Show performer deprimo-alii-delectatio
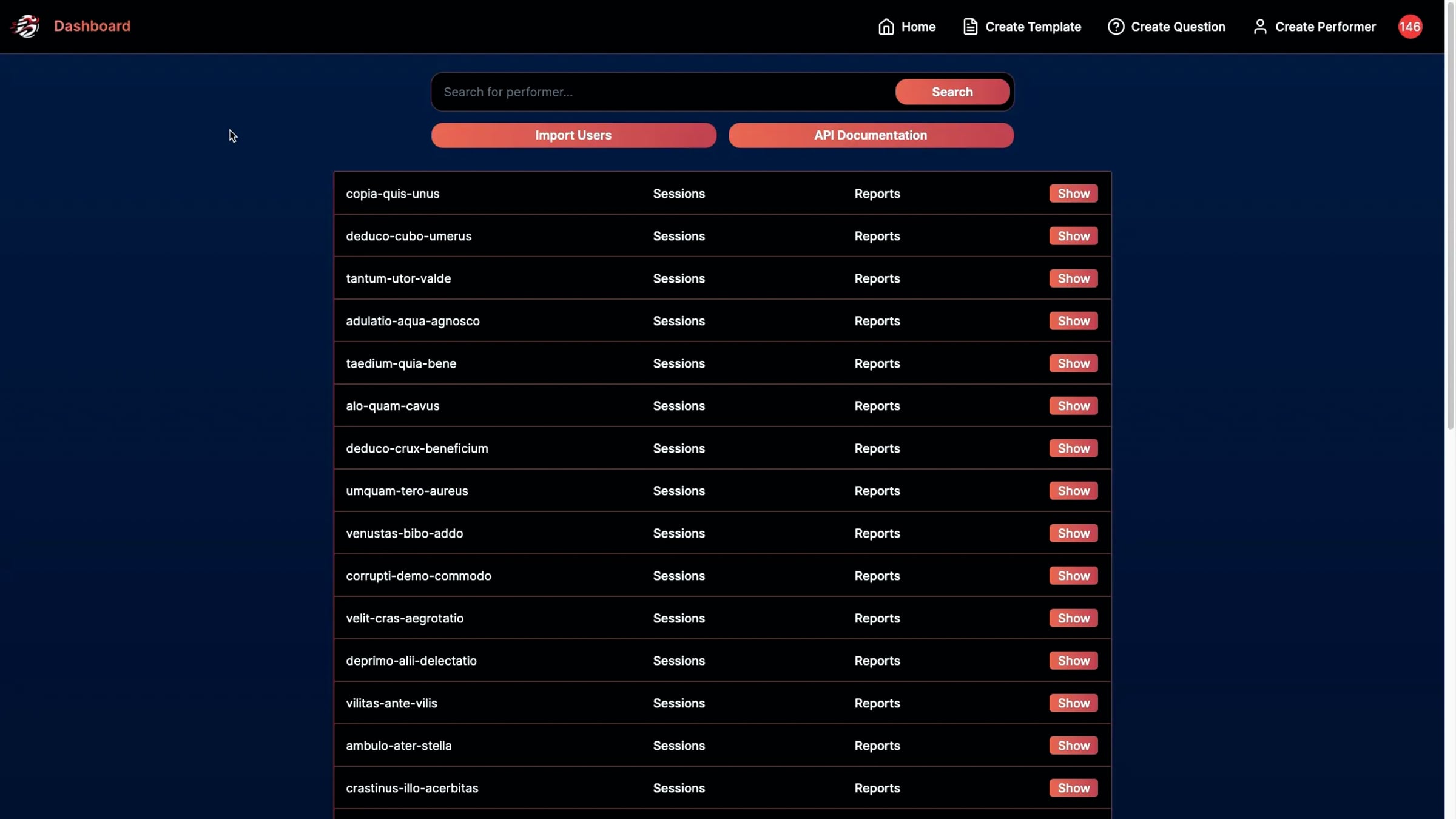 click(x=1073, y=661)
